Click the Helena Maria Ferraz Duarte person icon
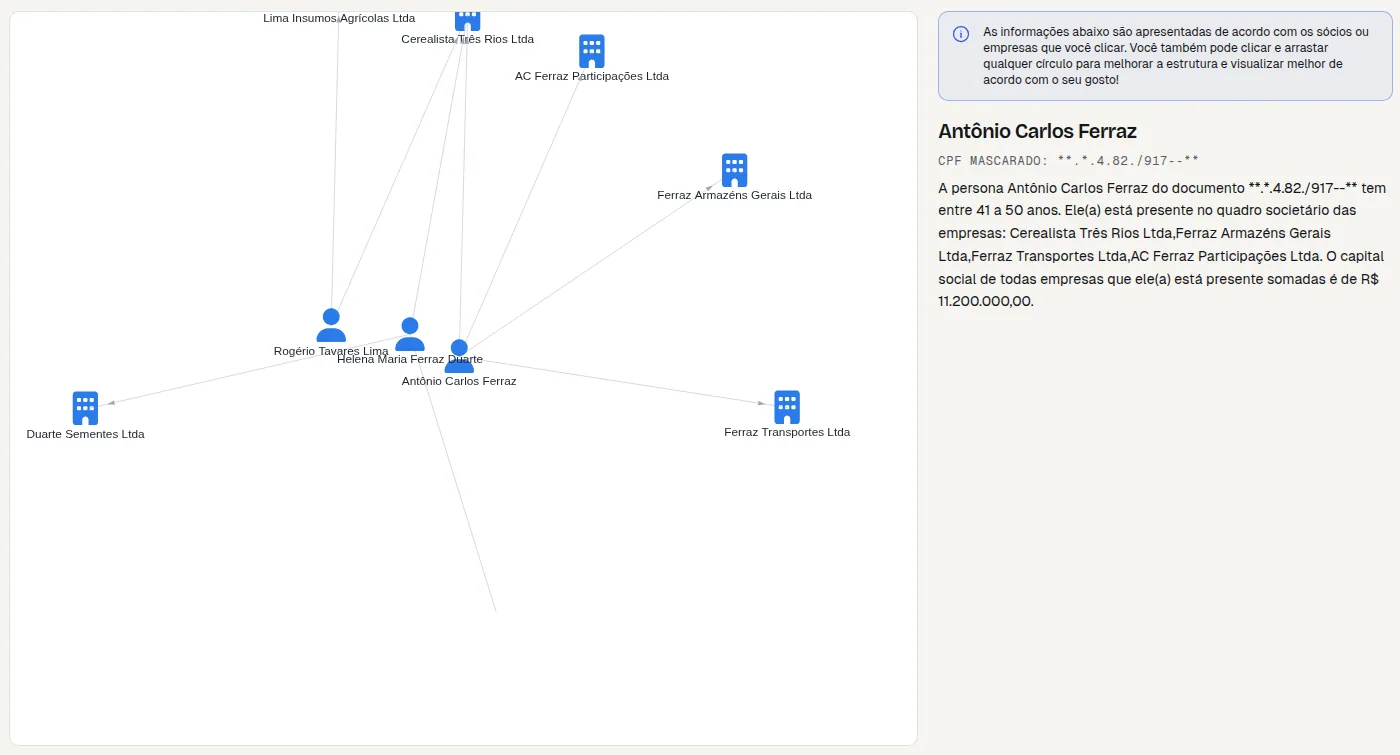Viewport: 1400px width, 755px height. click(409, 334)
